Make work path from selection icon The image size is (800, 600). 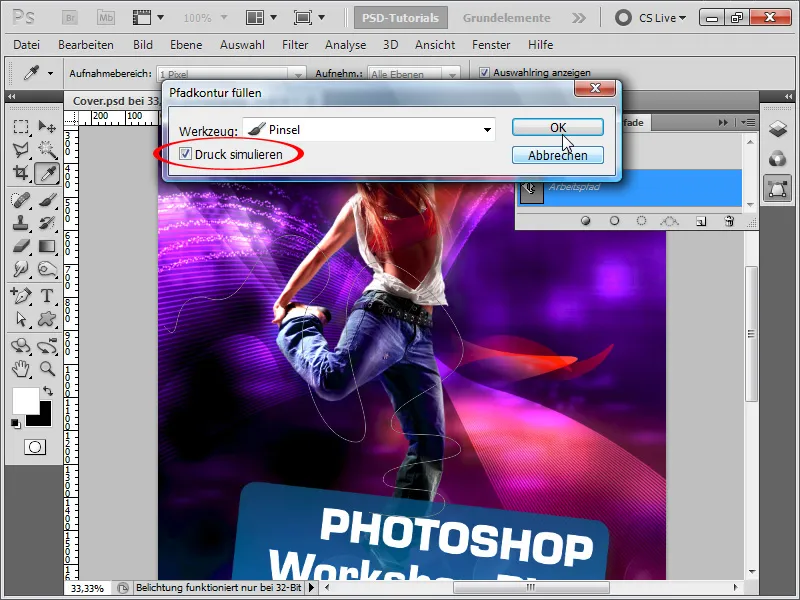tap(669, 221)
